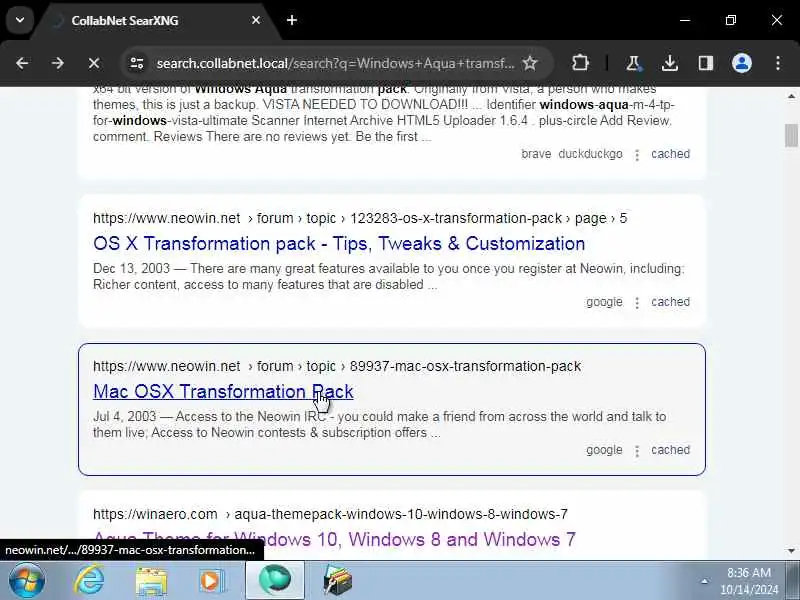Stop loading the current page

93,63
